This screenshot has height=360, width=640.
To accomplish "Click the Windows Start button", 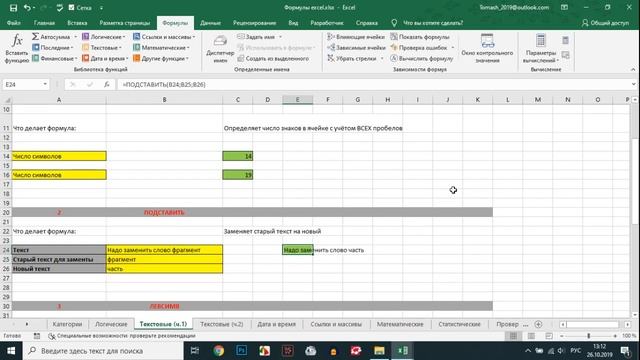I will click(x=11, y=351).
